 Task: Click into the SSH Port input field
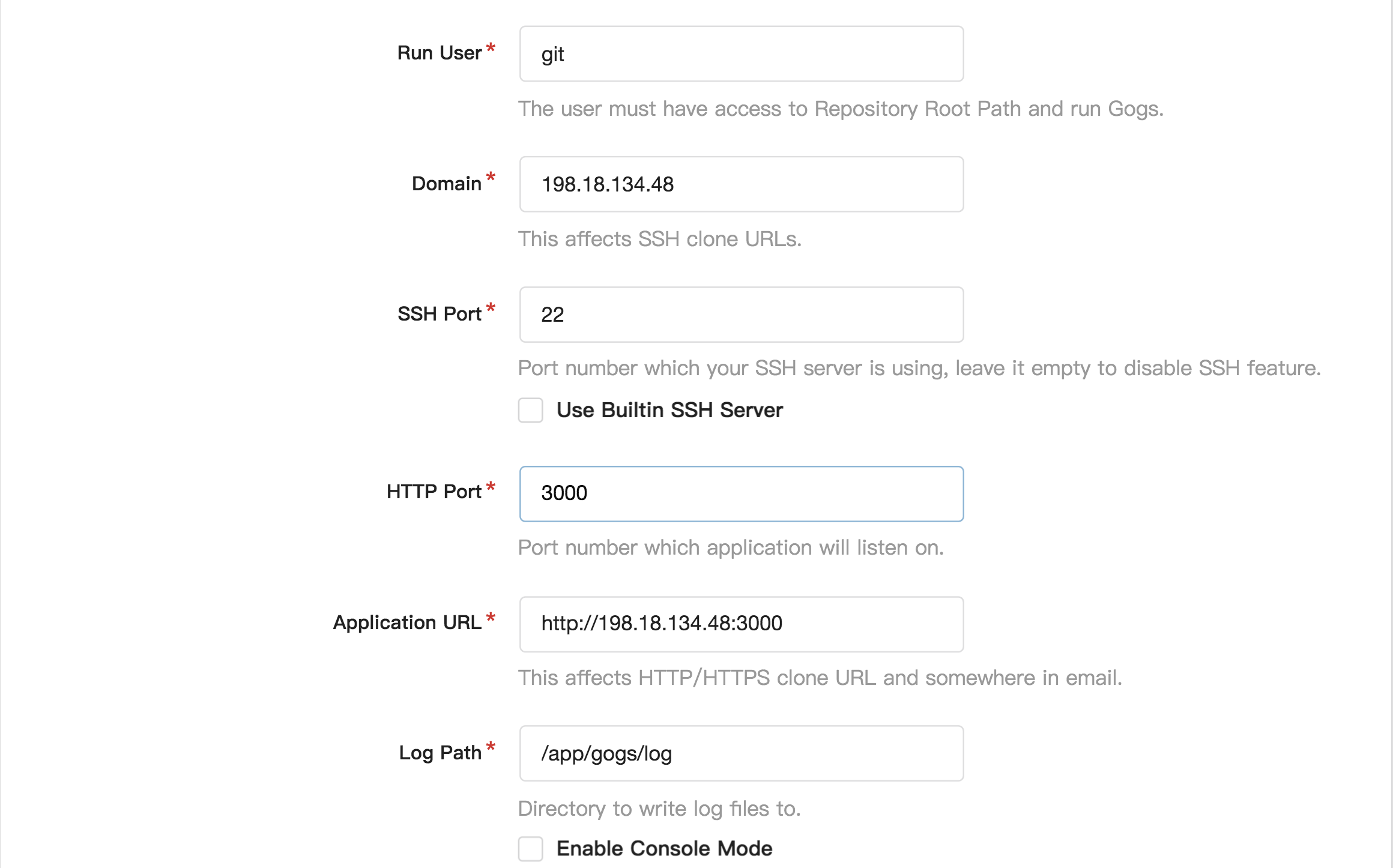point(740,314)
